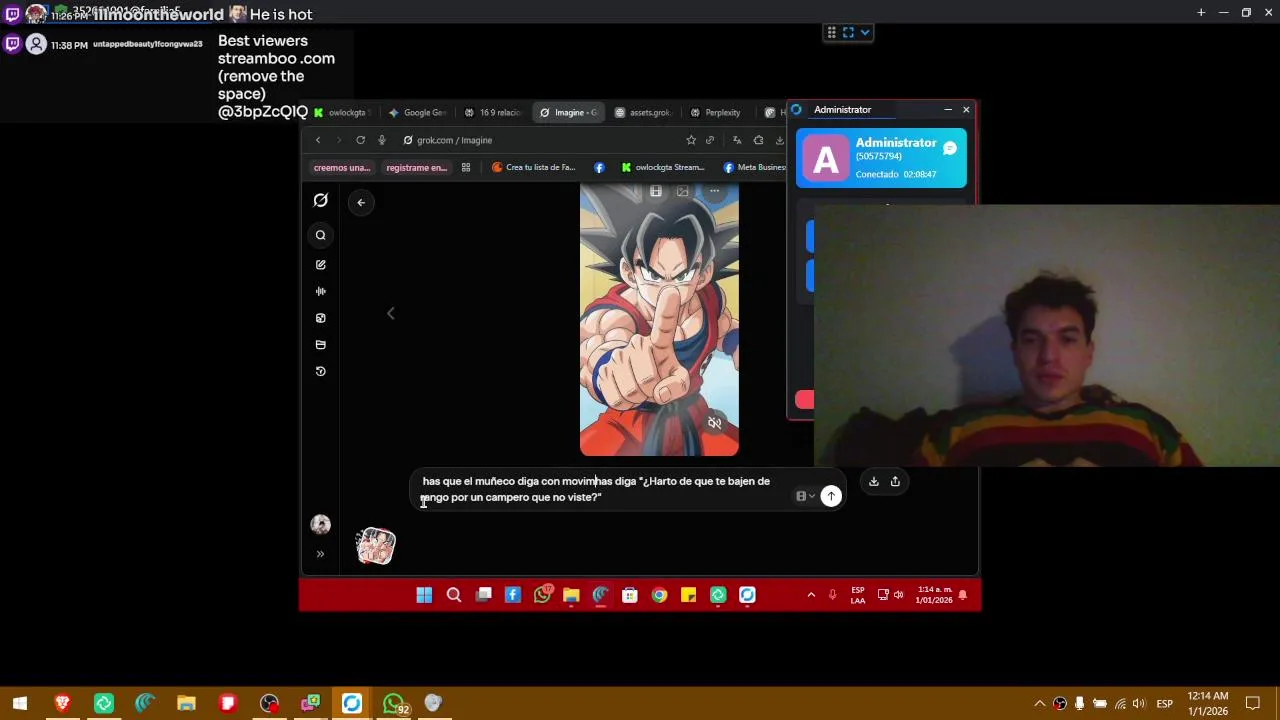The height and width of the screenshot is (720, 1280).
Task: Open the Imagine icon in Grok sidebar
Action: tap(320, 318)
